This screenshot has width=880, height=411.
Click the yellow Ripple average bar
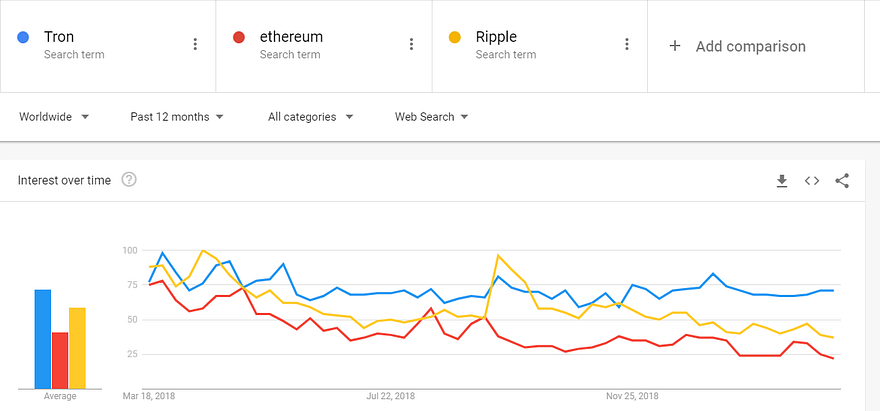tap(77, 348)
